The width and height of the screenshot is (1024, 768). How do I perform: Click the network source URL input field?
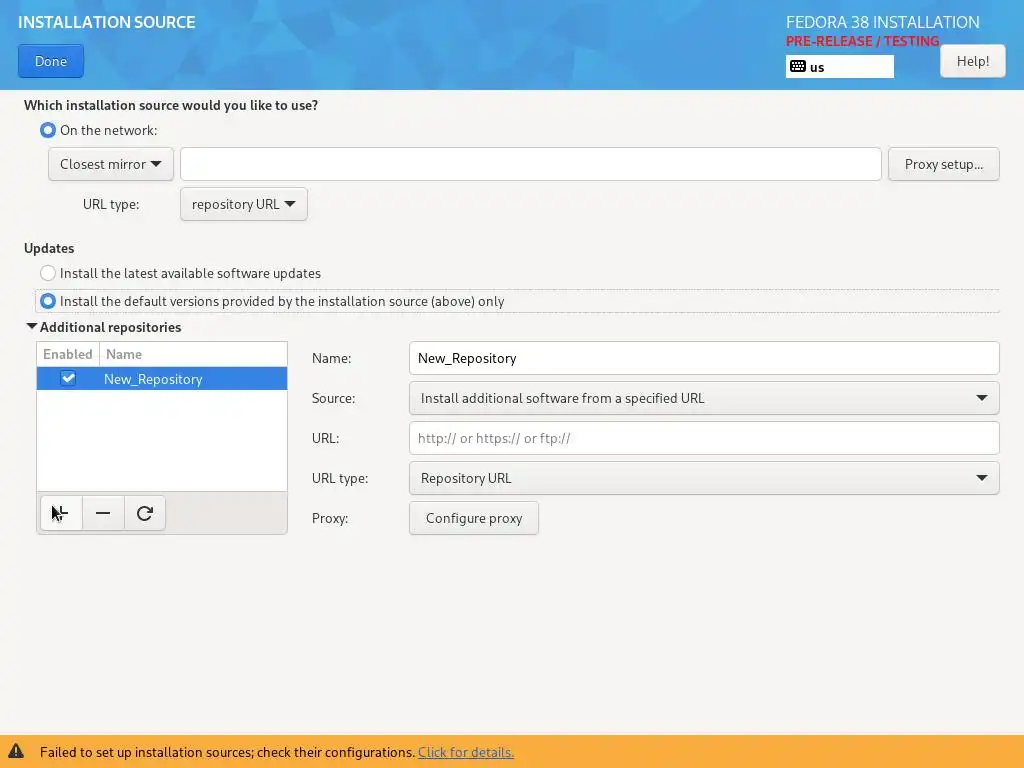click(x=531, y=164)
